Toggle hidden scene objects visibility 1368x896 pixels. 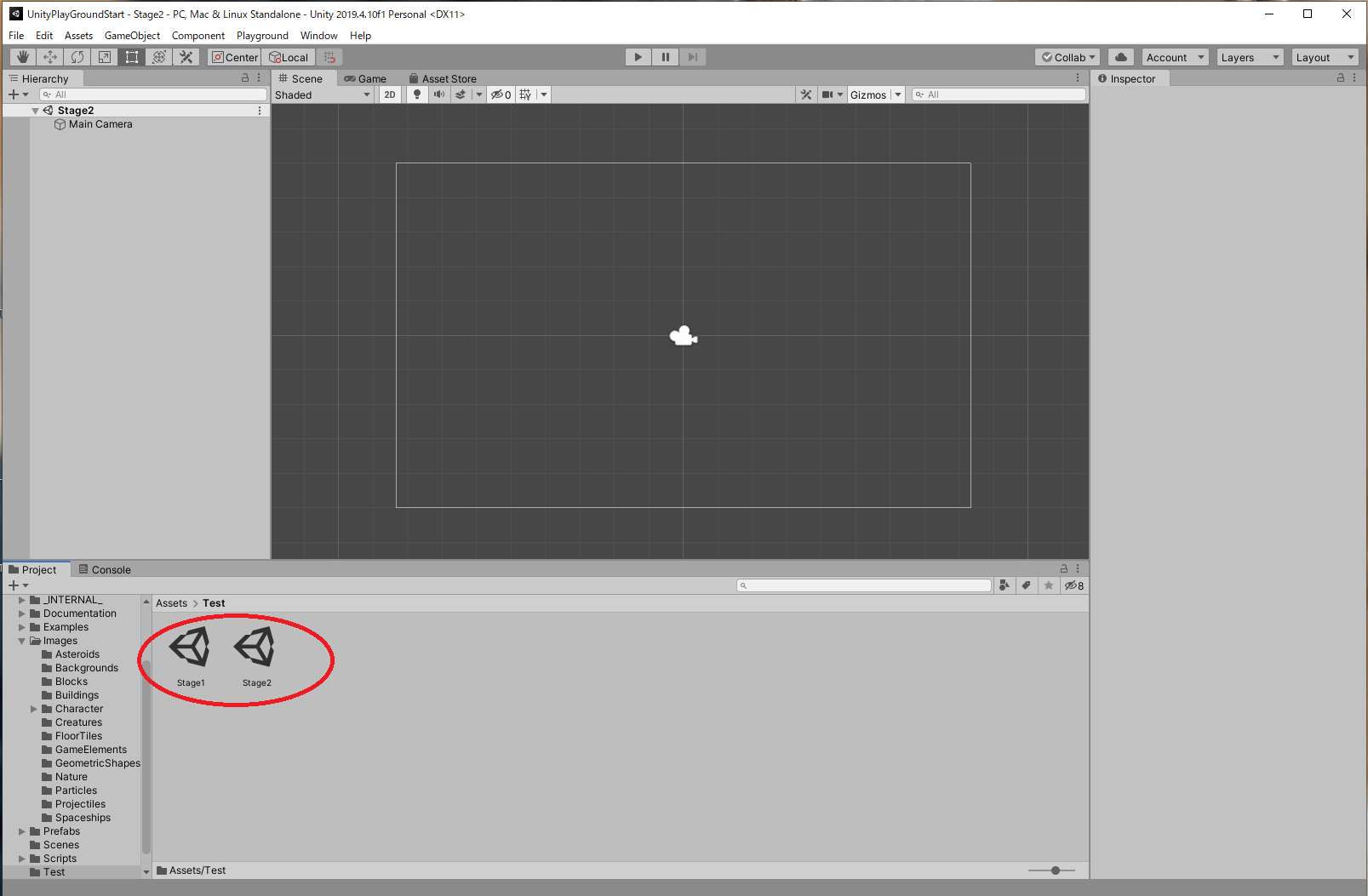coord(501,94)
